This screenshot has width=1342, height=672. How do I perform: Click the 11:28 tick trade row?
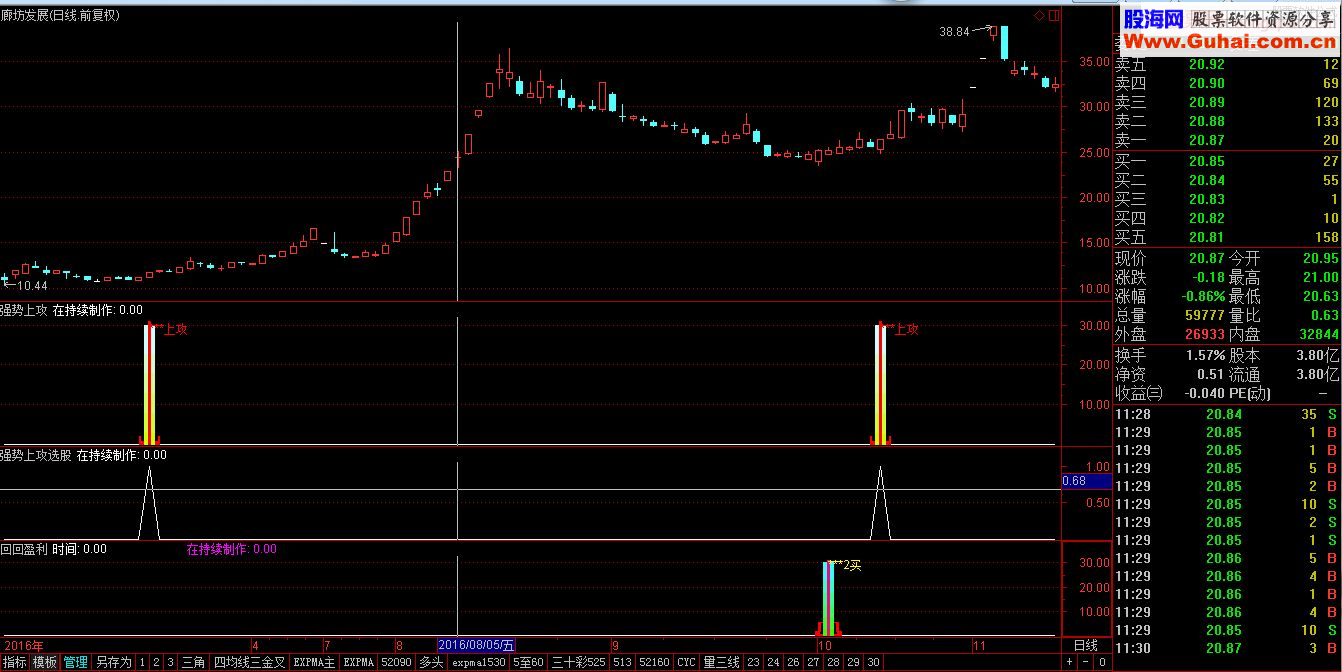point(1228,414)
